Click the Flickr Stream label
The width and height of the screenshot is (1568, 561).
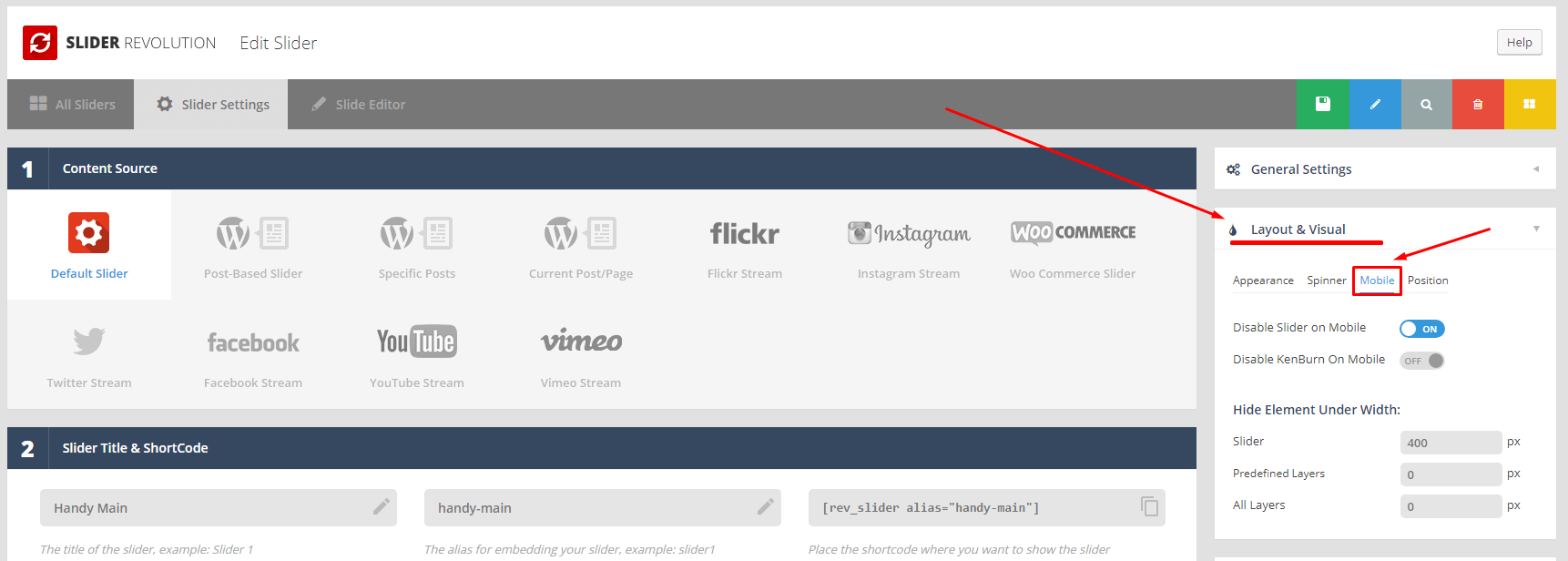click(x=745, y=273)
